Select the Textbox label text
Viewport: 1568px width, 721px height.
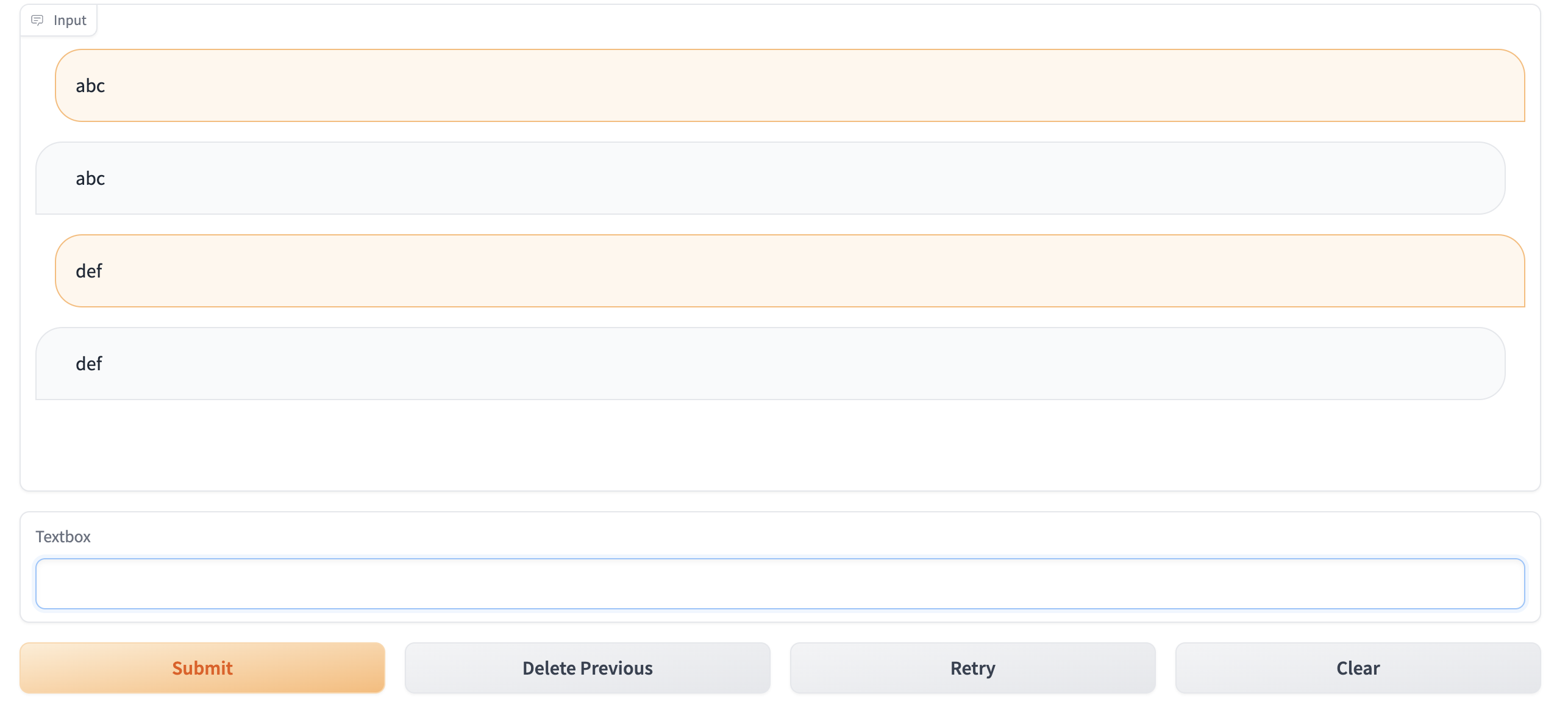tap(63, 537)
